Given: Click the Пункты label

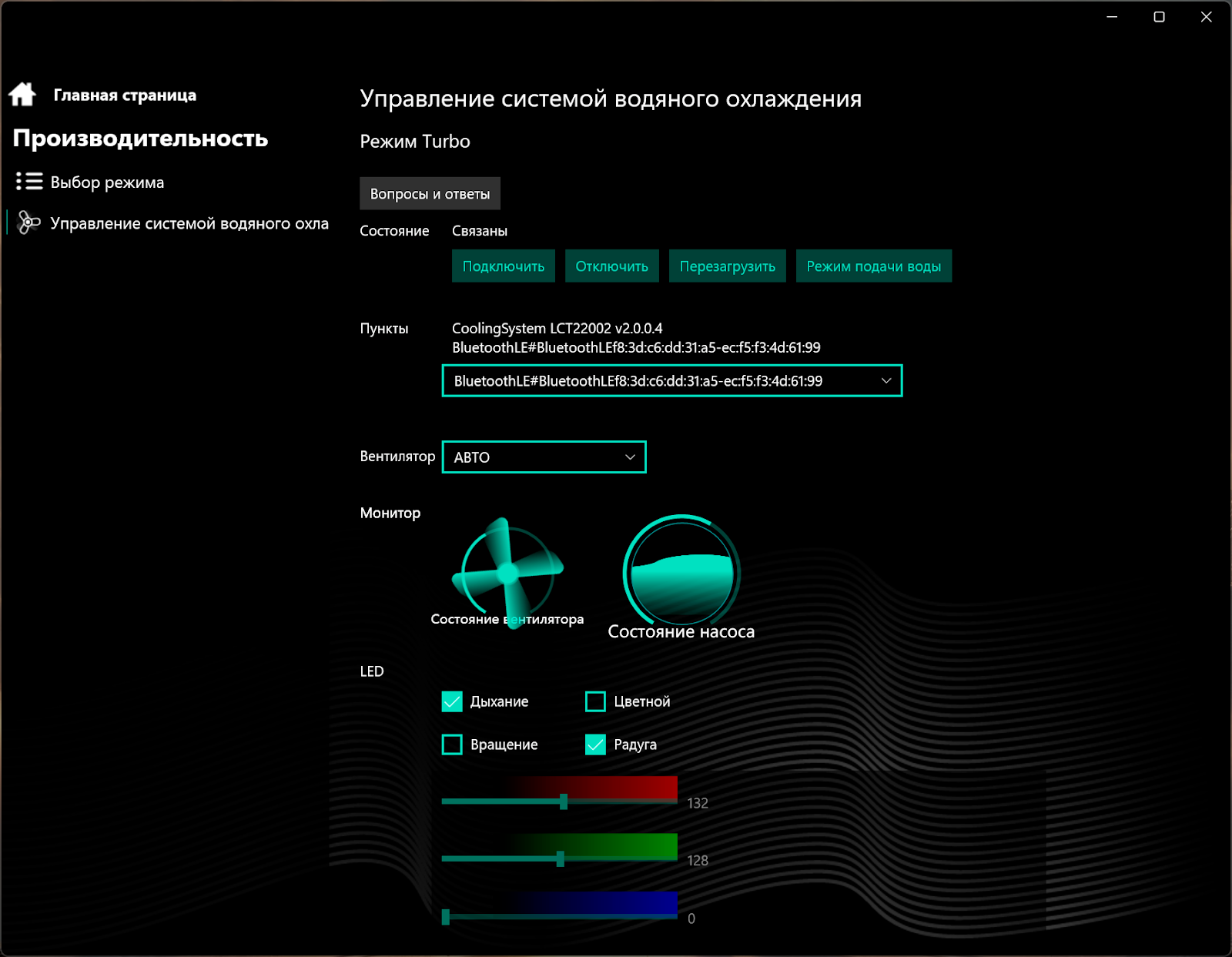Looking at the screenshot, I should [384, 329].
